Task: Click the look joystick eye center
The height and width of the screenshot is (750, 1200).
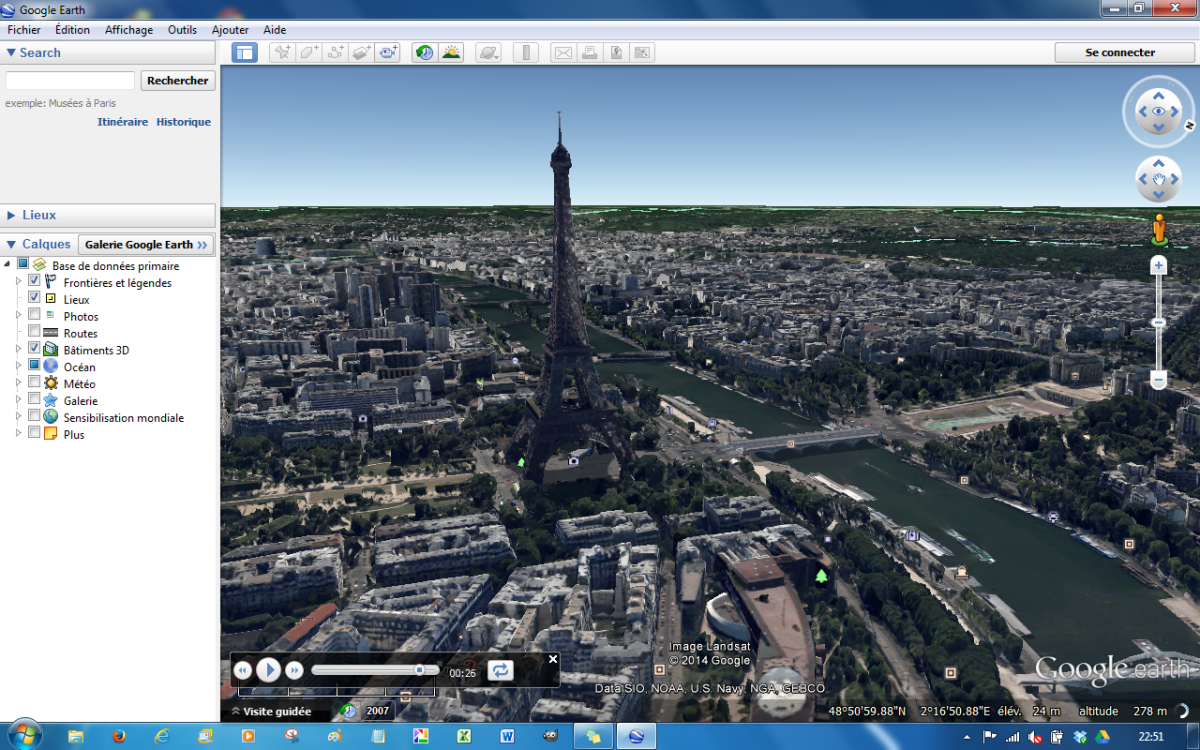Action: (1159, 111)
